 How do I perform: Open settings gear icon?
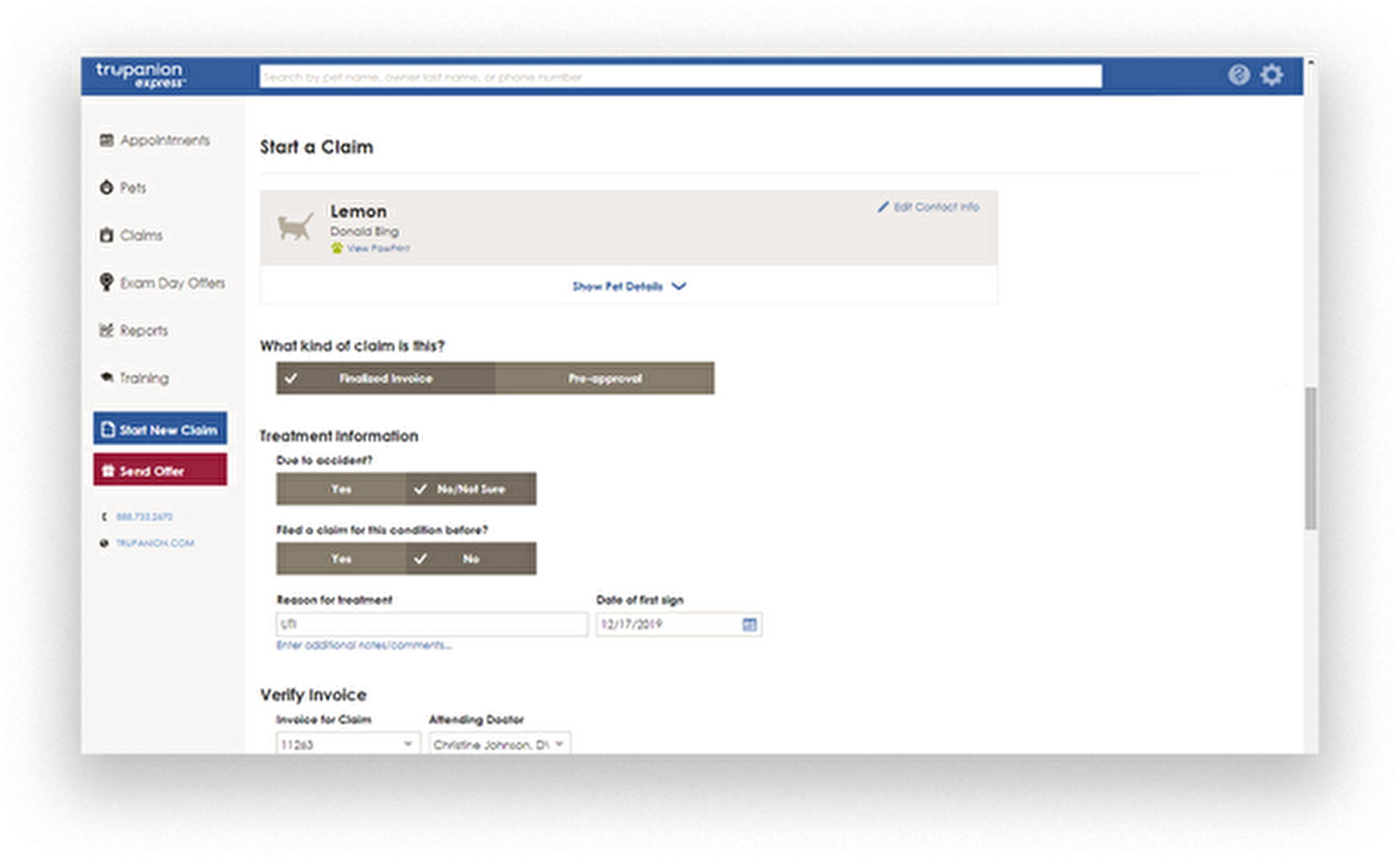[1272, 75]
